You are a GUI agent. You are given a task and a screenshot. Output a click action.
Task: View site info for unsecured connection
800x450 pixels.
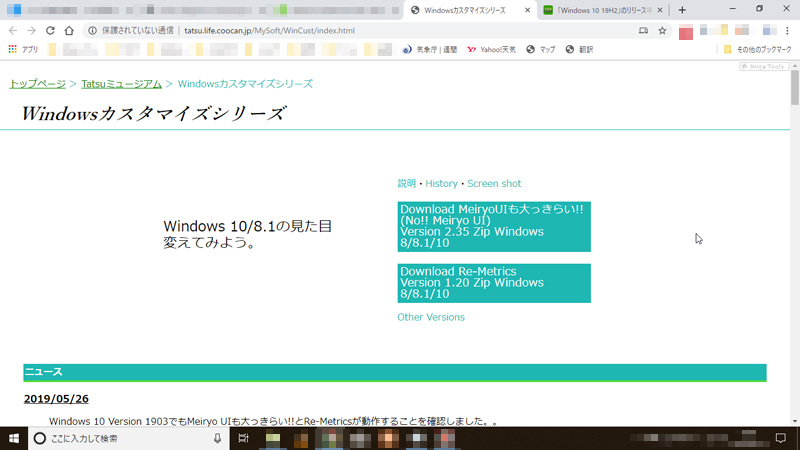pos(92,31)
